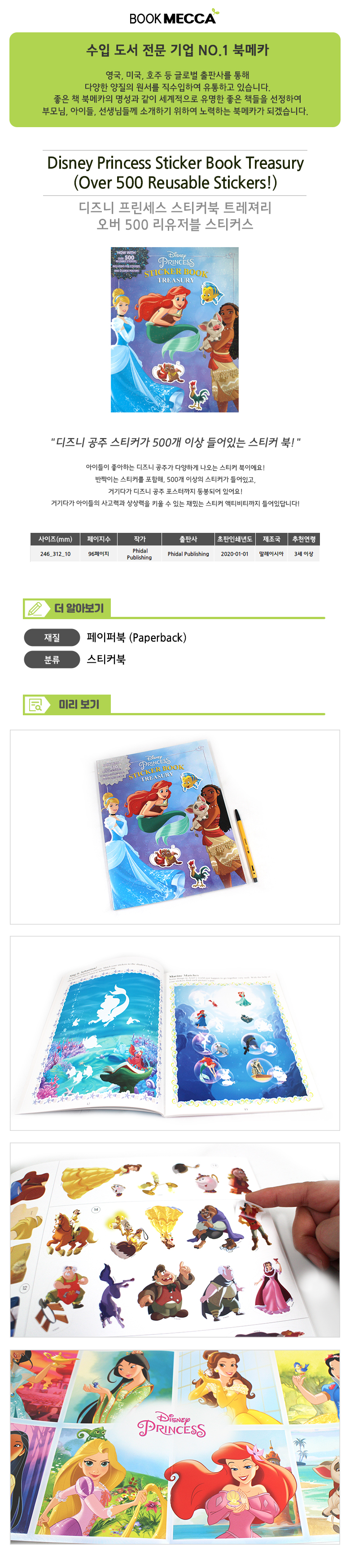
Task: Click the 초판인쇄년도 header cell
Action: 235,539
